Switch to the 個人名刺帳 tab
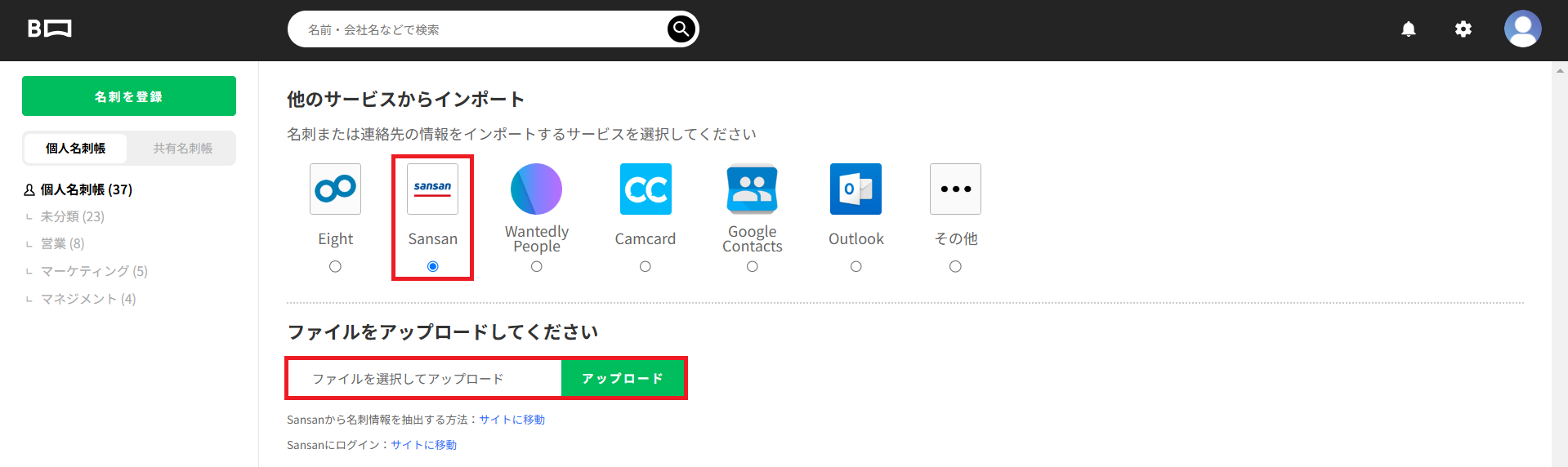1568x467 pixels. [x=75, y=149]
